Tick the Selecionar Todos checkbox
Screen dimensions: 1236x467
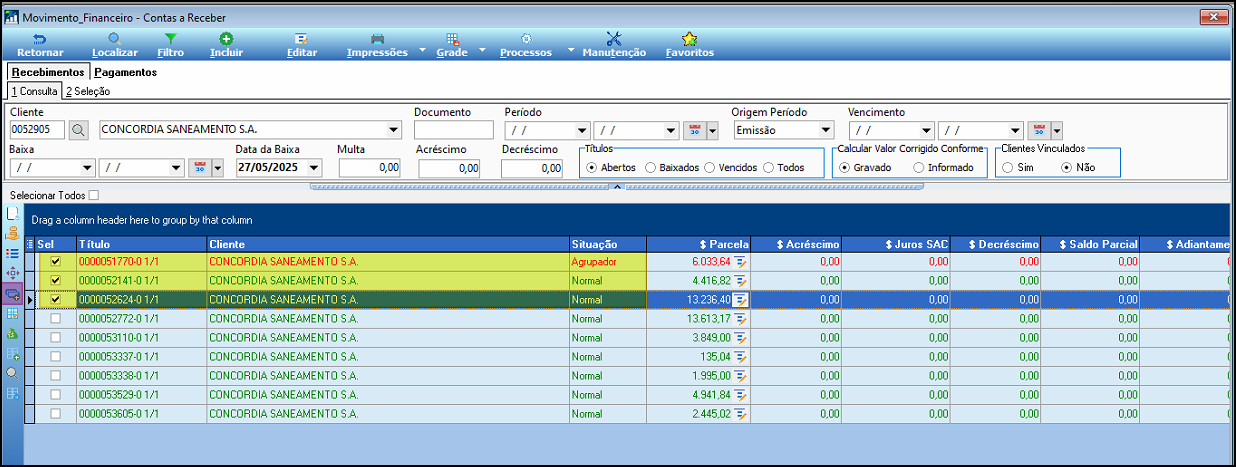pyautogui.click(x=94, y=195)
